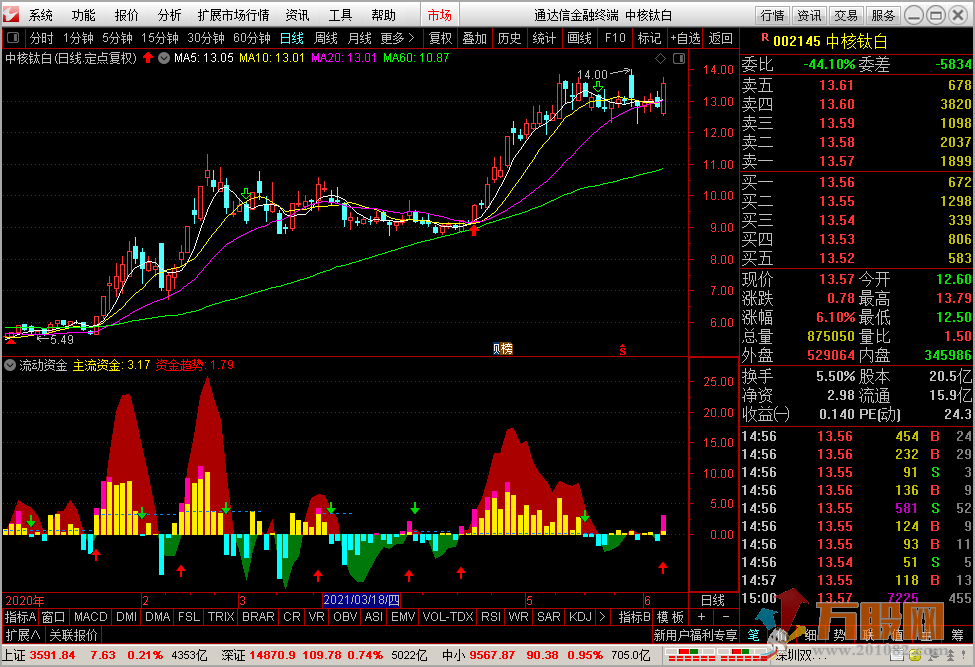Switch indicator to OBV
Image resolution: width=975 pixels, height=667 pixels.
[x=345, y=617]
